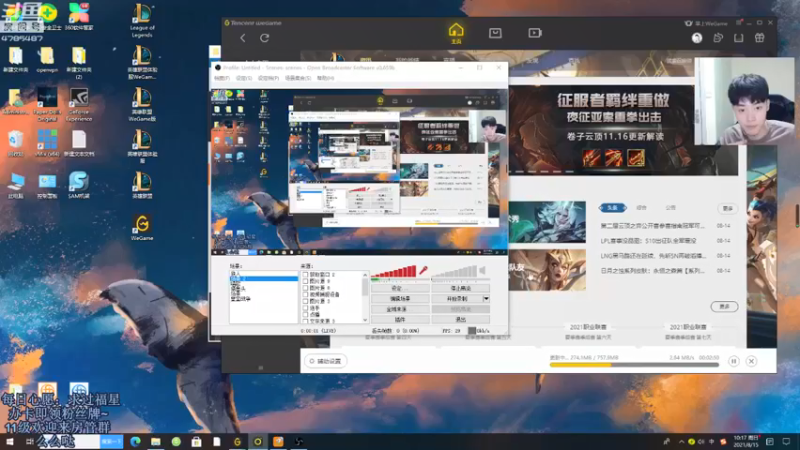Open the 第二届云顶之弈公开赛 news item
Image resolution: width=800 pixels, height=450 pixels.
click(x=653, y=226)
